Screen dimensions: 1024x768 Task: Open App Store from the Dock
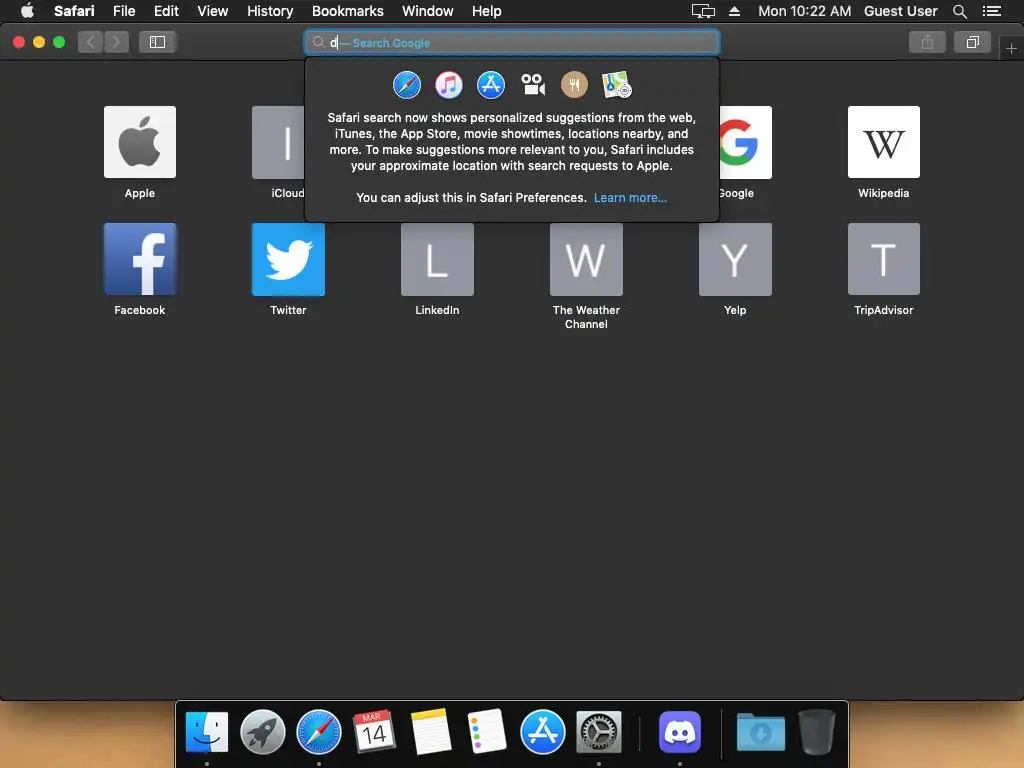[x=543, y=731]
